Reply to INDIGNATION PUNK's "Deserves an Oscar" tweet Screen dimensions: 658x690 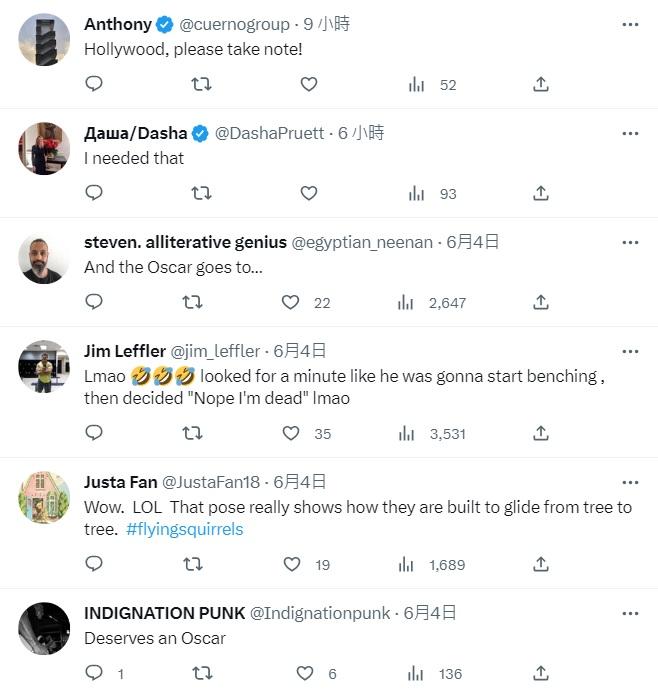[94, 673]
